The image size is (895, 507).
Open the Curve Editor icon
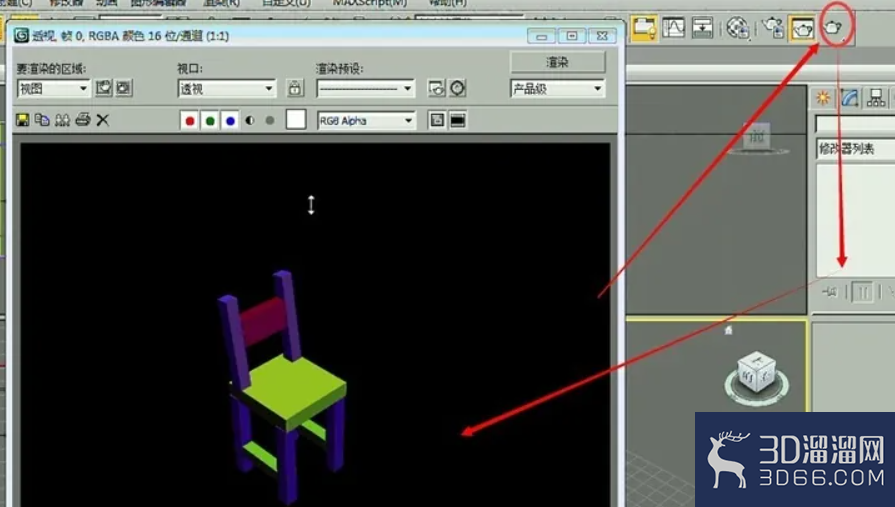(674, 27)
